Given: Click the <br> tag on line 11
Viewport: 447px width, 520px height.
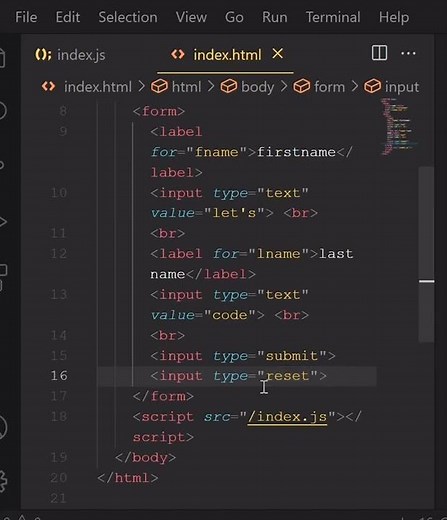Looking at the screenshot, I should (x=167, y=233).
